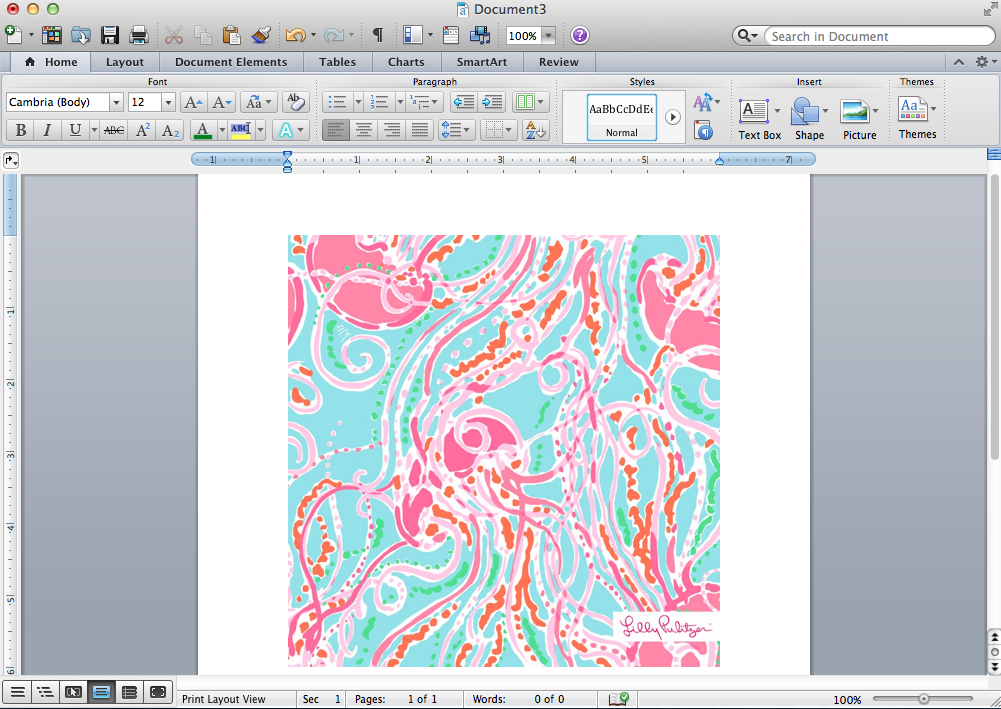
Task: Click the Align Text Left icon
Action: (x=336, y=130)
